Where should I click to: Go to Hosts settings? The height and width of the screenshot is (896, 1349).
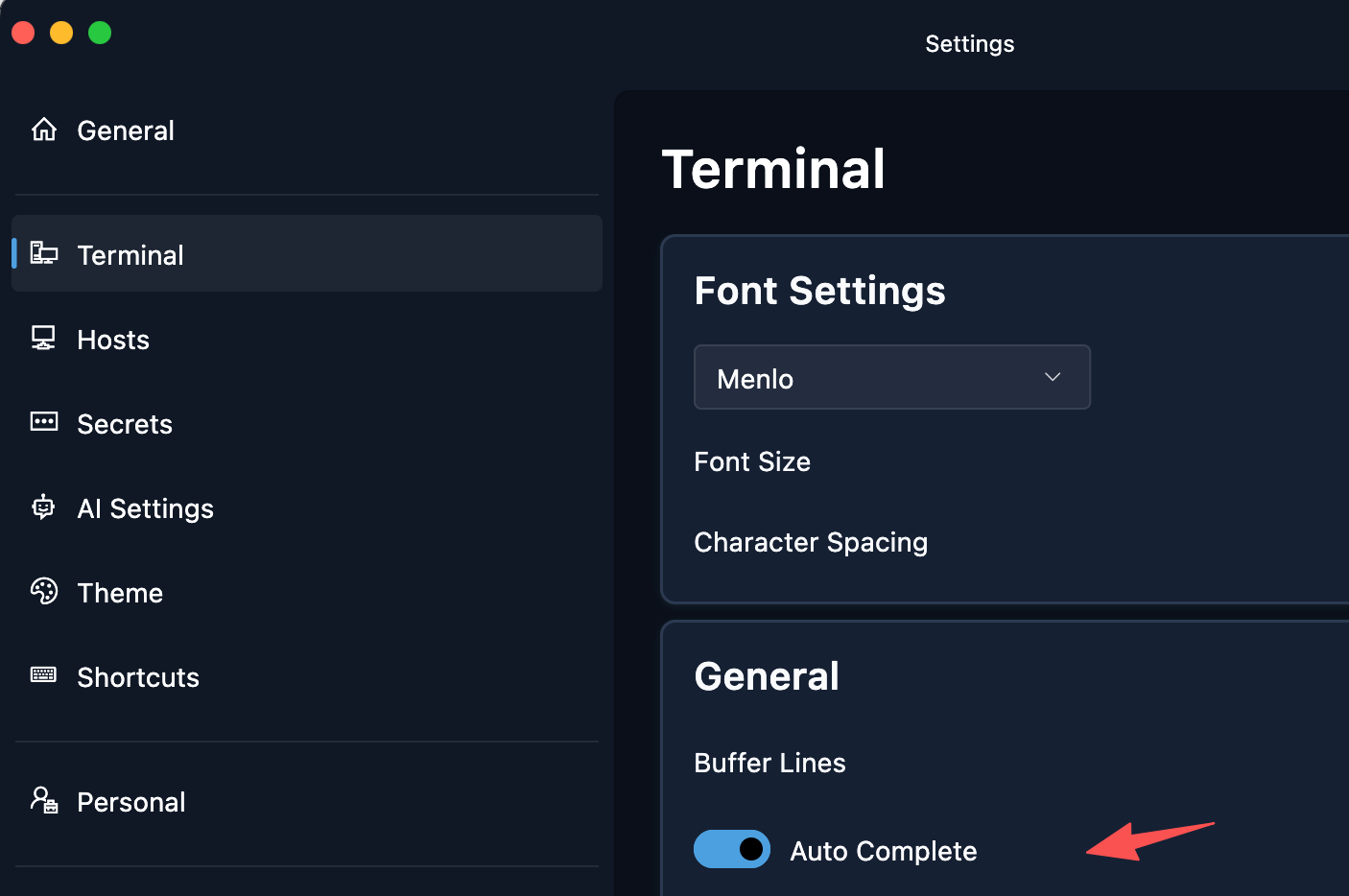(x=307, y=340)
